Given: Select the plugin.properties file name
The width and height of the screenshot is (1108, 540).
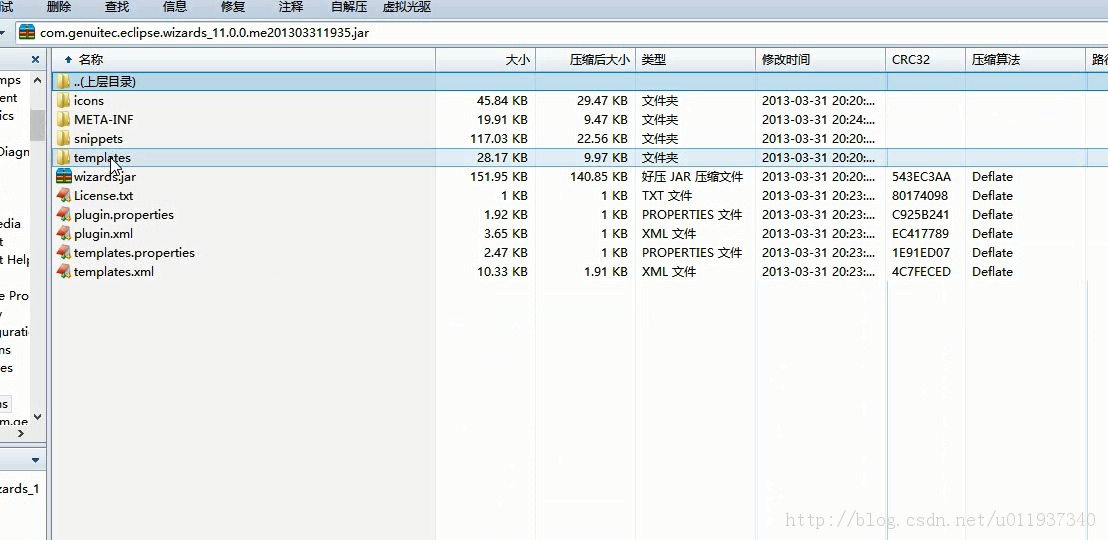Looking at the screenshot, I should click(123, 215).
